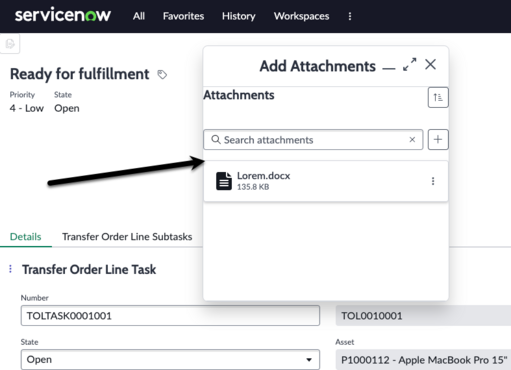Click the TOL0010001 read-only field
The height and width of the screenshot is (370, 511).
click(x=423, y=315)
